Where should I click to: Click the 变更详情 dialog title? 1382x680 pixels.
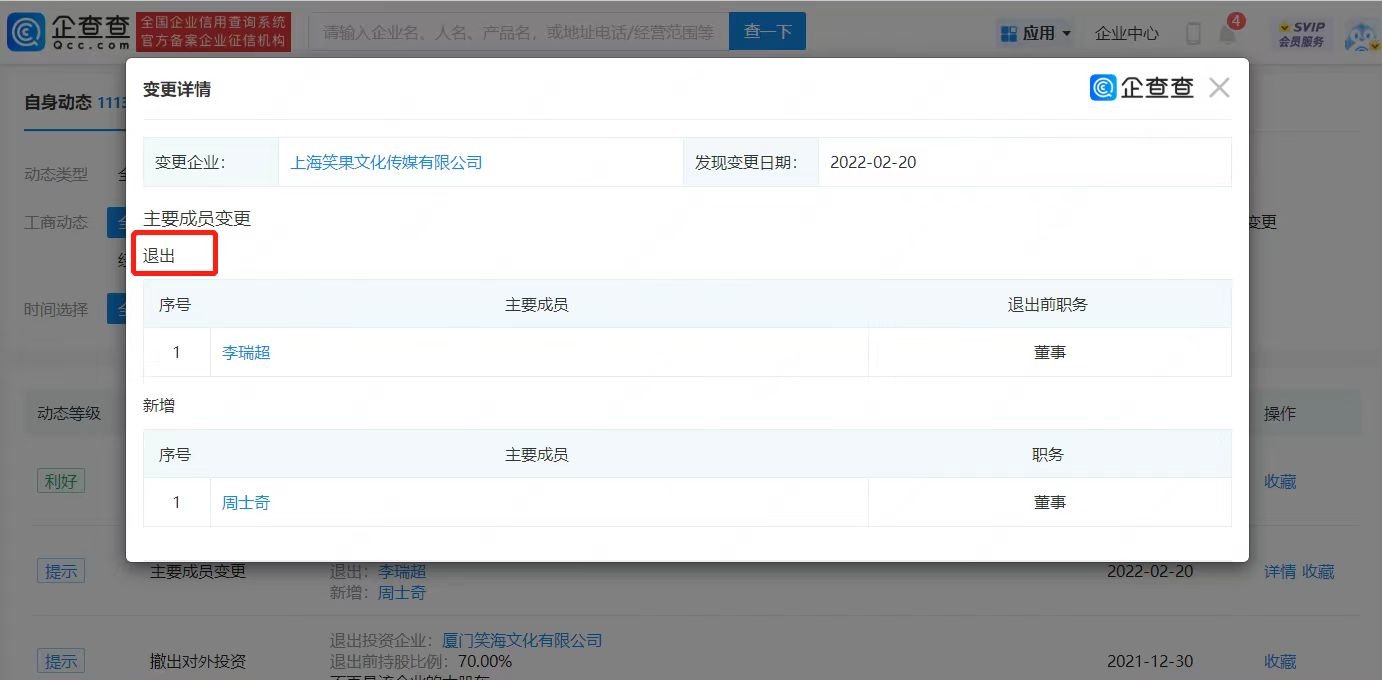point(177,89)
